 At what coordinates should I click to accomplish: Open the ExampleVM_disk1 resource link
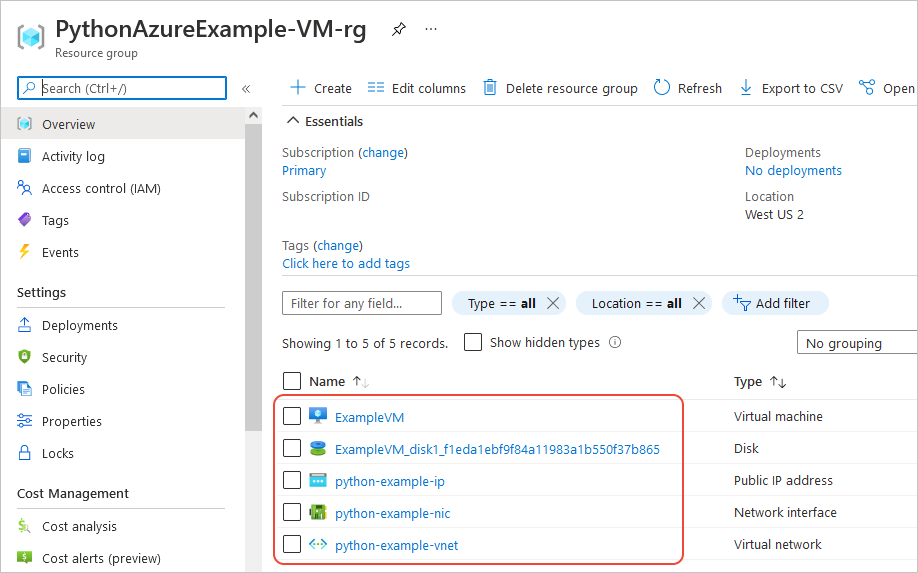[497, 449]
